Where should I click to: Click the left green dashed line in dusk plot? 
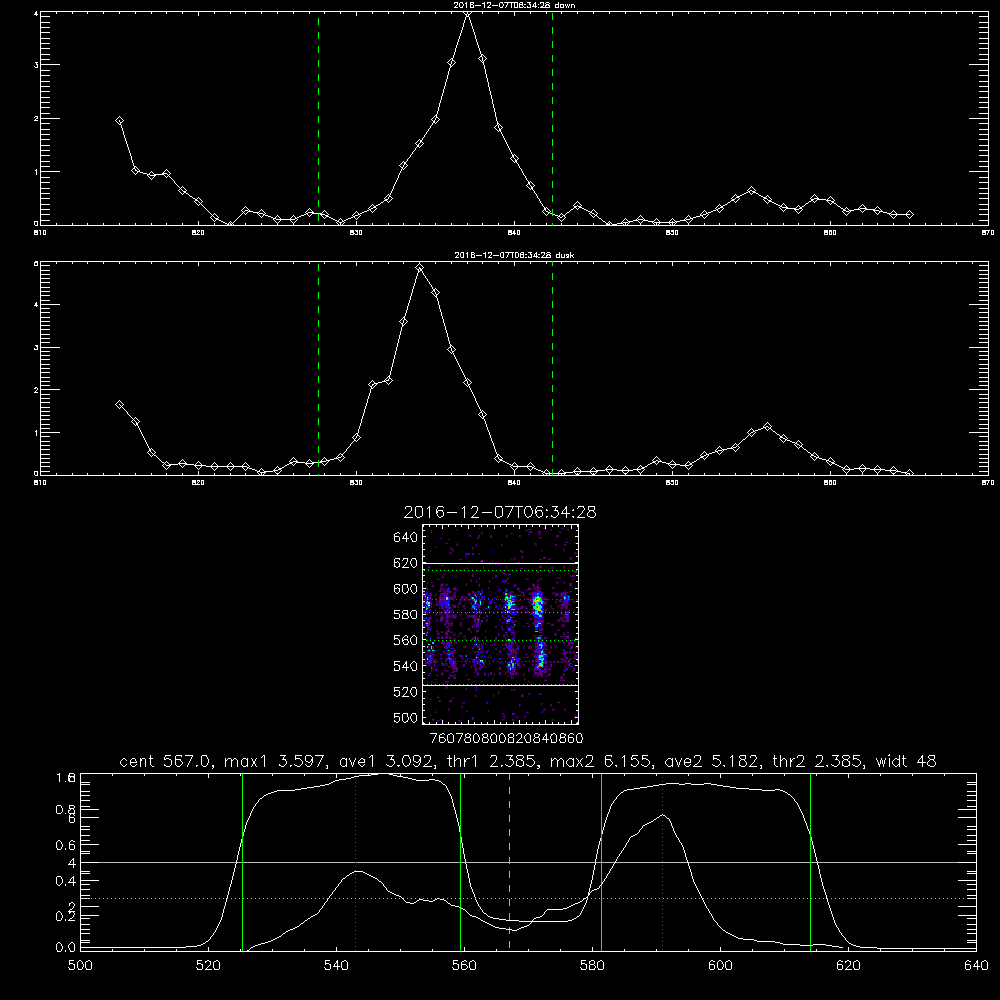[318, 369]
